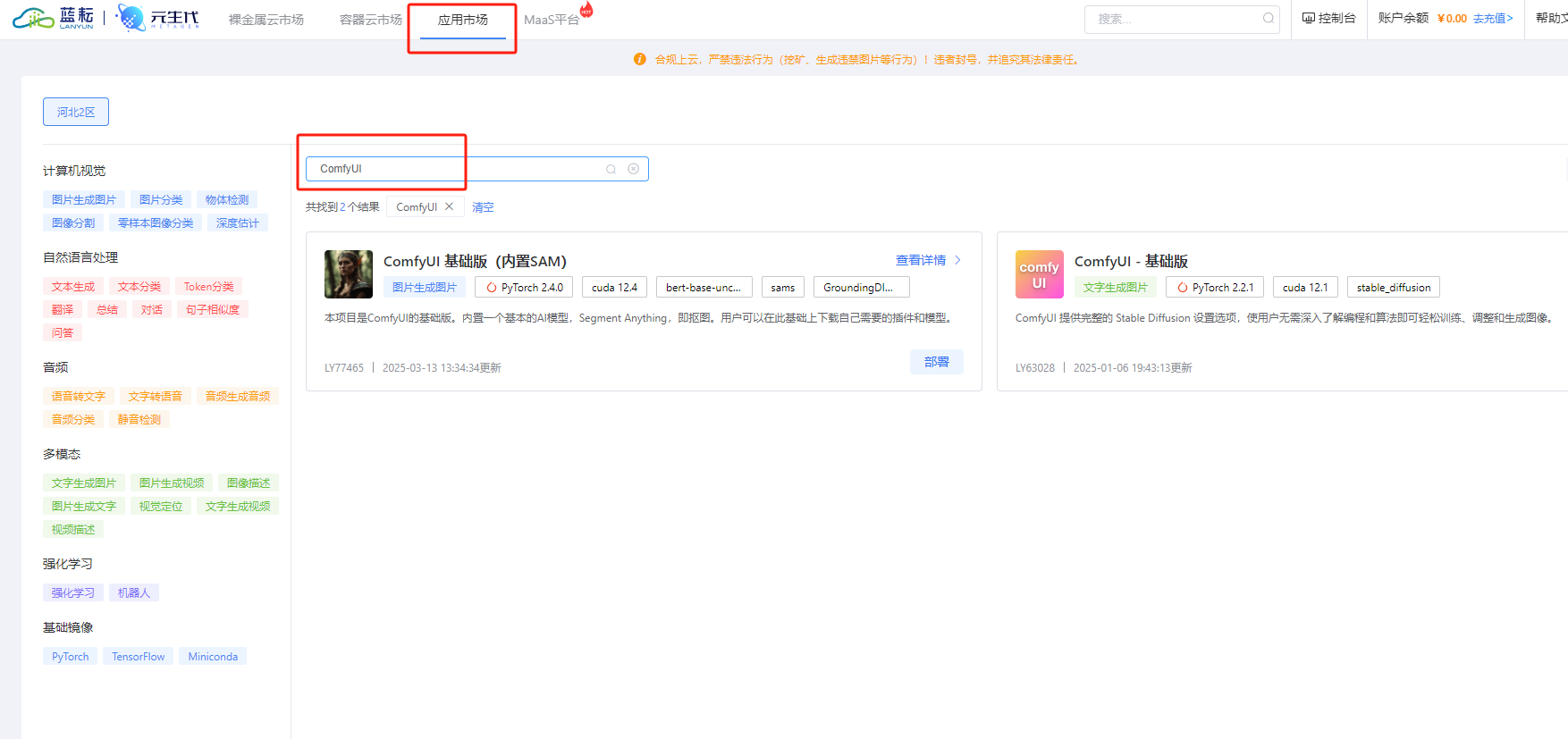The image size is (1568, 739).
Task: Open the comfy UI logo thumbnail
Action: click(1040, 274)
